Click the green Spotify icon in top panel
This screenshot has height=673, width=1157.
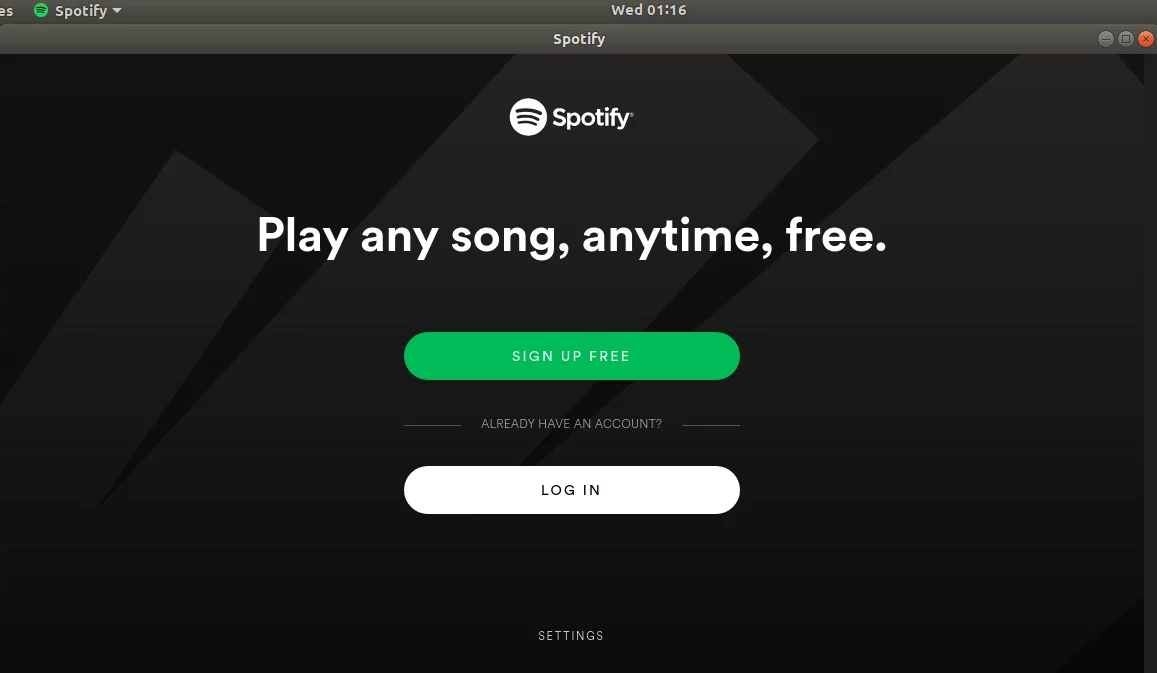[x=41, y=10]
